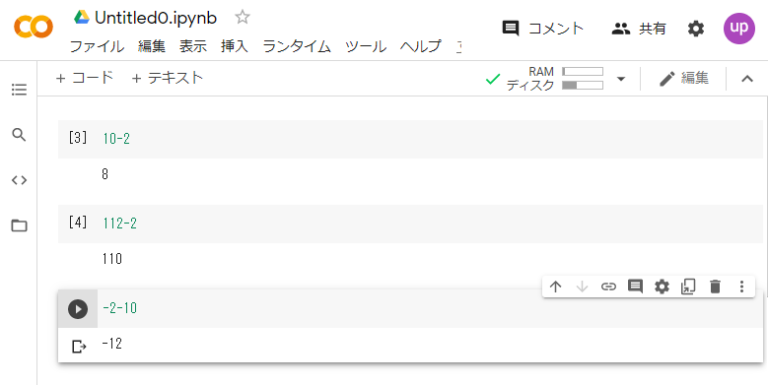Click the 共有 share button

pyautogui.click(x=639, y=28)
